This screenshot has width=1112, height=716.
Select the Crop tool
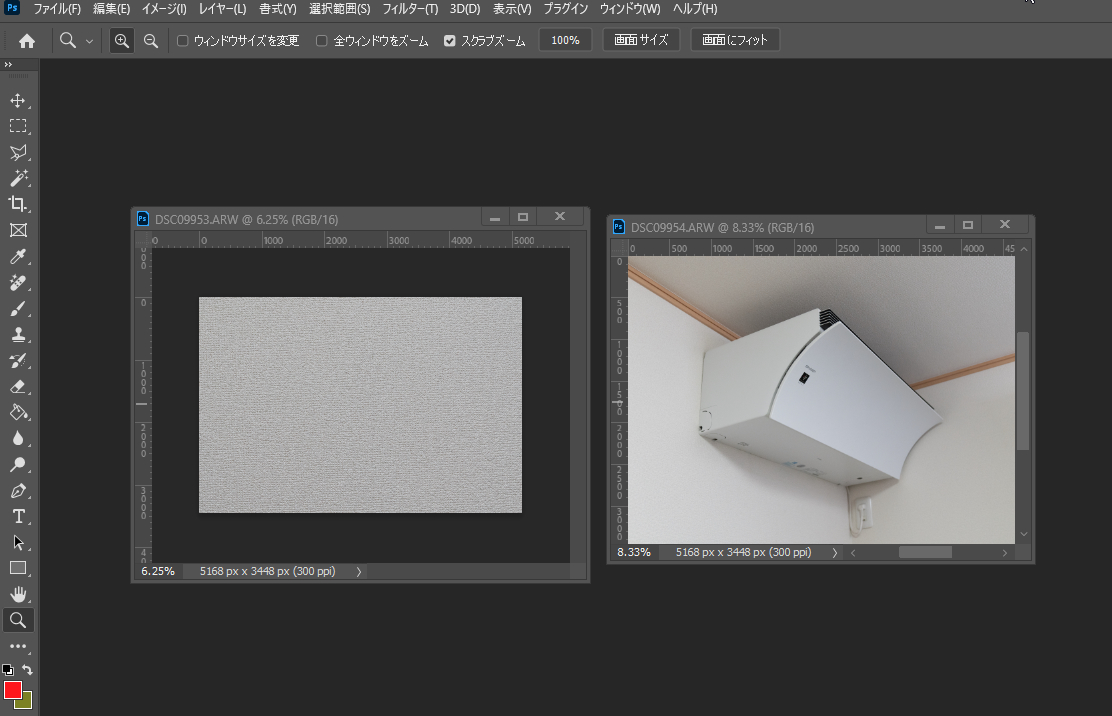tap(18, 204)
